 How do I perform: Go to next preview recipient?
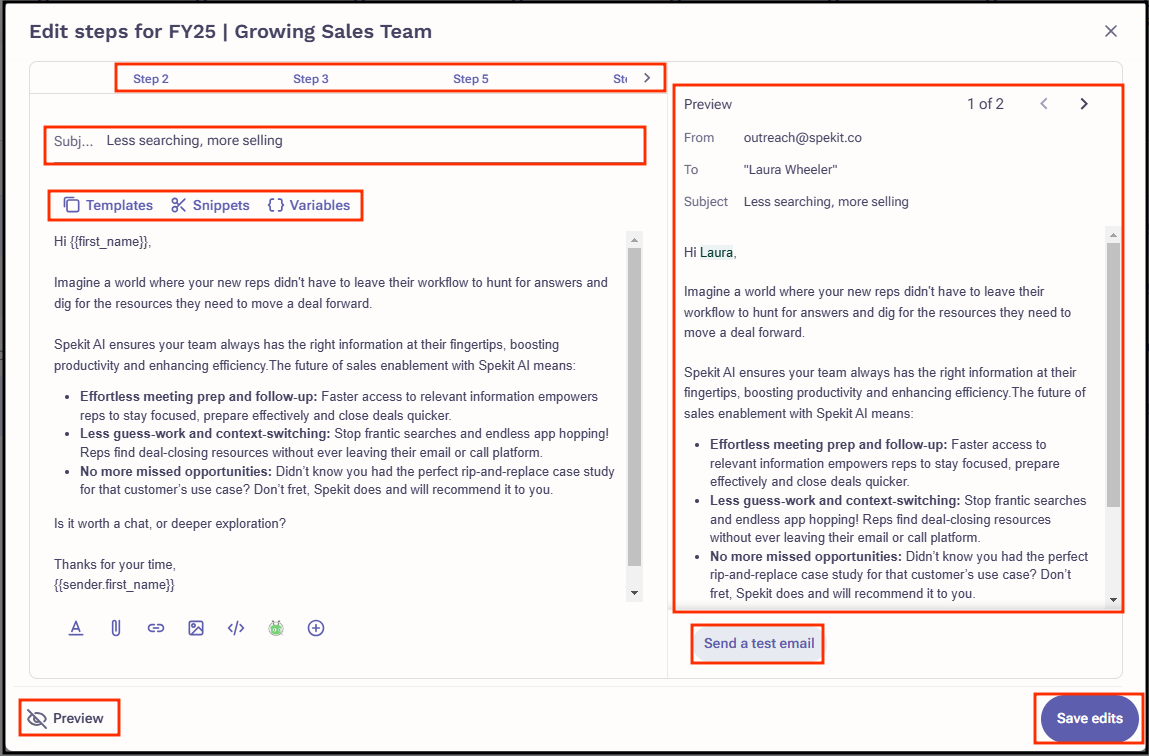point(1084,104)
